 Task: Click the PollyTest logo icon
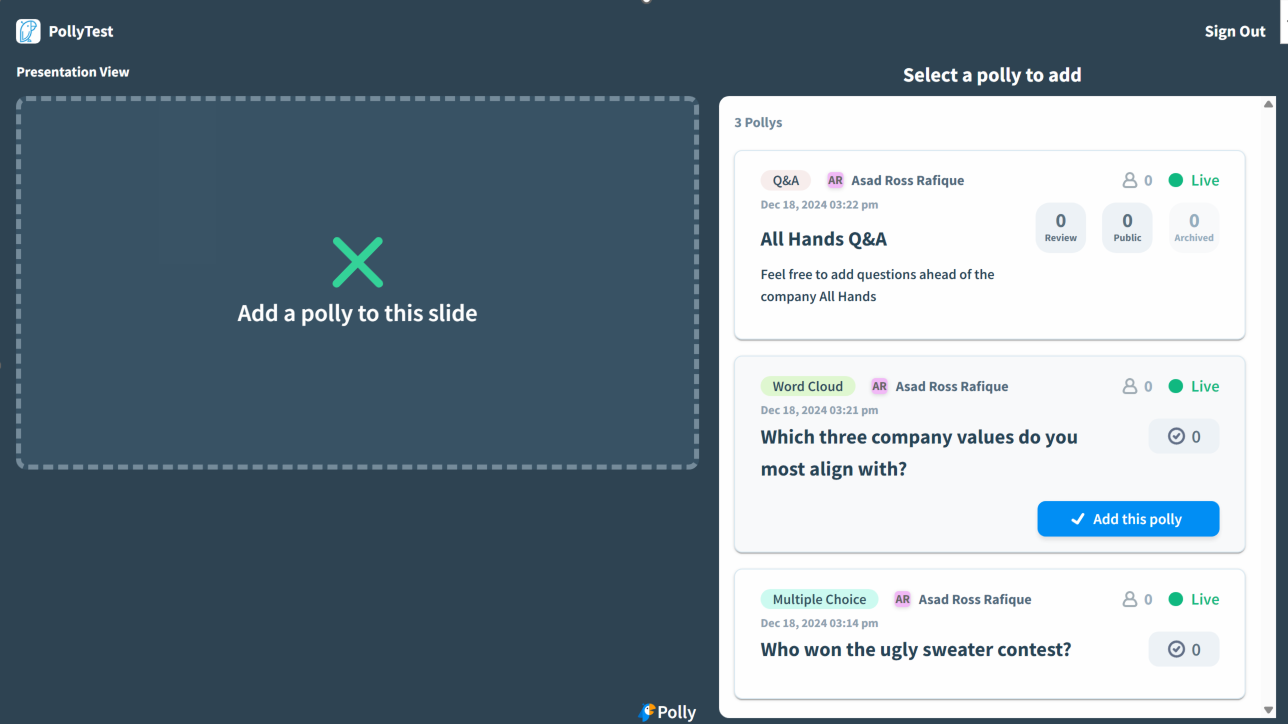point(28,31)
